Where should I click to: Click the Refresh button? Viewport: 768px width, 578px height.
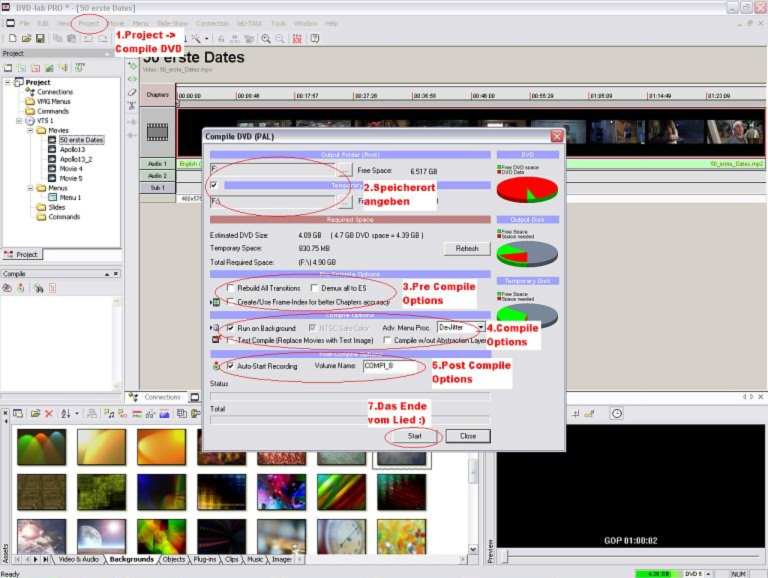pos(466,248)
